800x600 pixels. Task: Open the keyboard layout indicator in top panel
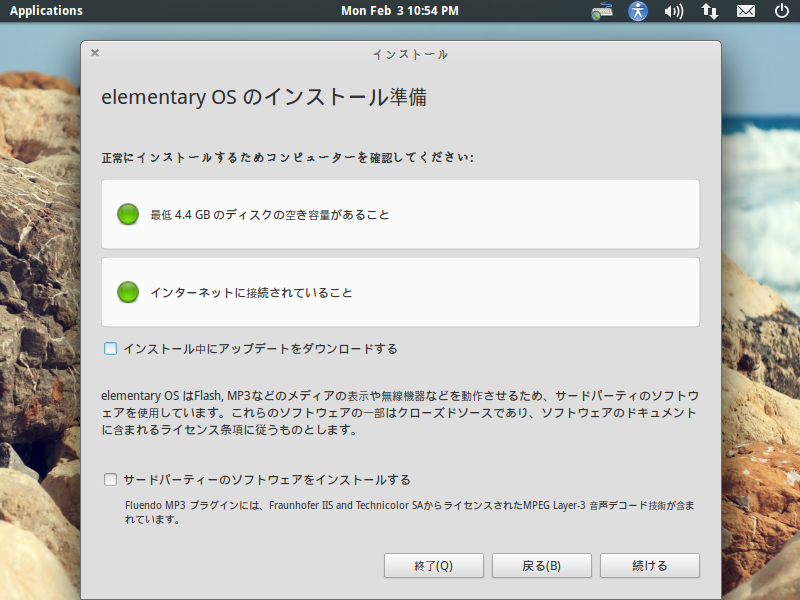[x=602, y=11]
